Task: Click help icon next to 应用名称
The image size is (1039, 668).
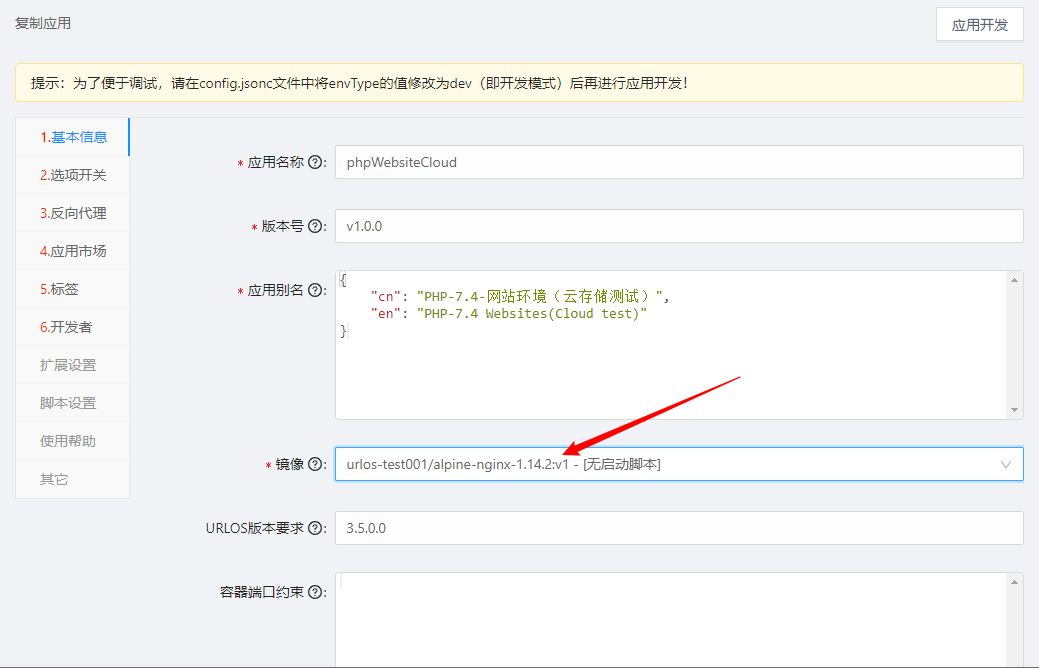Action: tap(316, 162)
